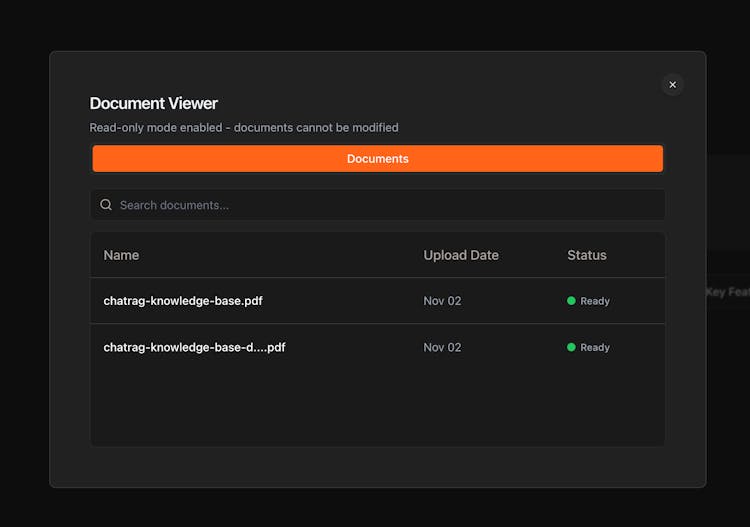Image resolution: width=750 pixels, height=527 pixels.
Task: Select the orange Documents tab
Action: pyautogui.click(x=377, y=158)
